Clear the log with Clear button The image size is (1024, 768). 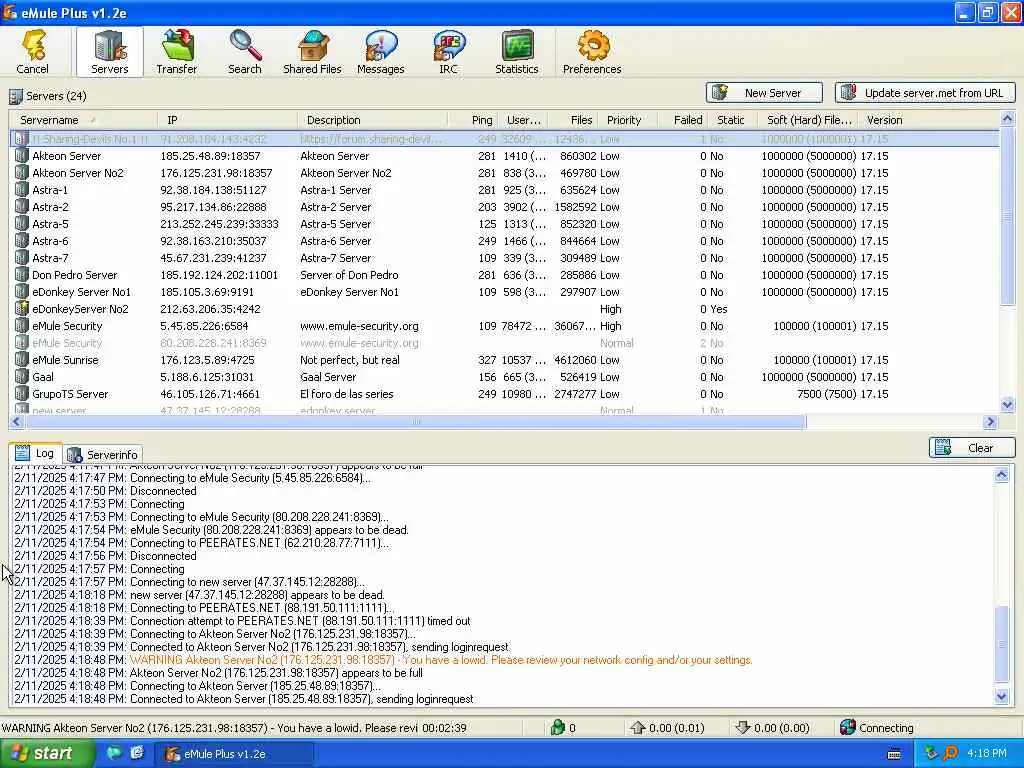pyautogui.click(x=972, y=448)
